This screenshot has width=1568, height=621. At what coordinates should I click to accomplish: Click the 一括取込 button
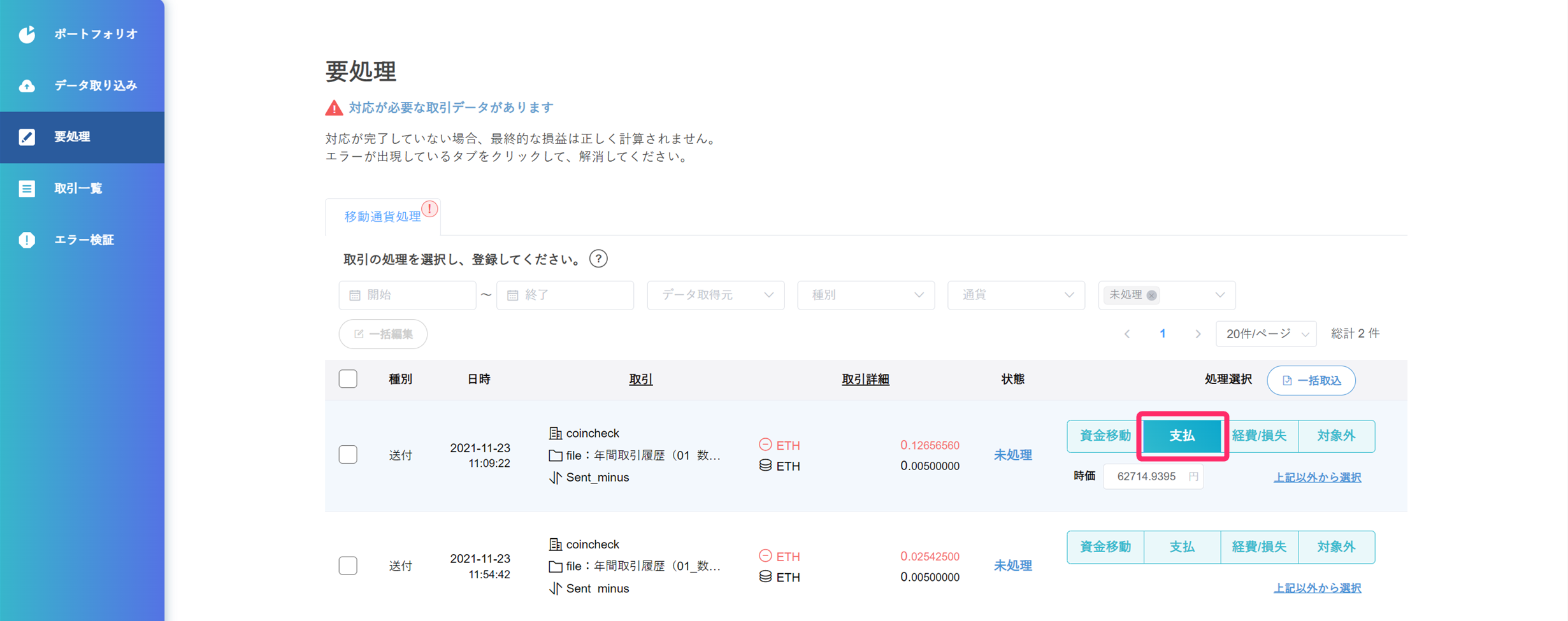[x=1311, y=381]
